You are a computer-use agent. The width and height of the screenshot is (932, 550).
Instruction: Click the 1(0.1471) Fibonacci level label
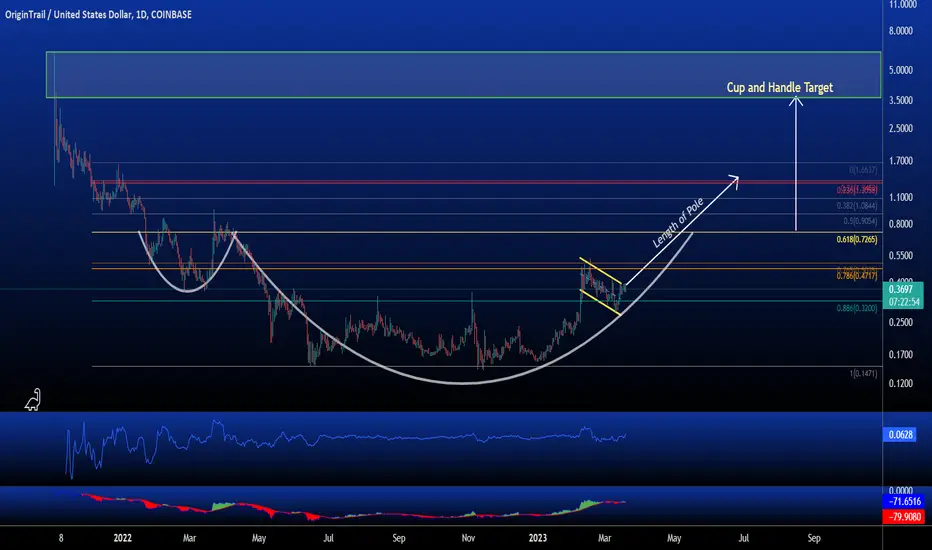pos(863,374)
